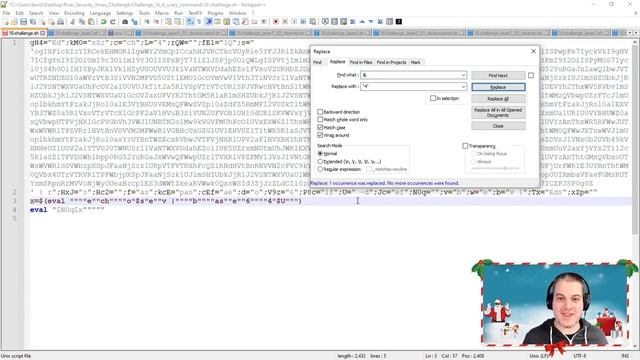Click the Close button in Replace dialog
The image size is (640, 360).
(498, 126)
